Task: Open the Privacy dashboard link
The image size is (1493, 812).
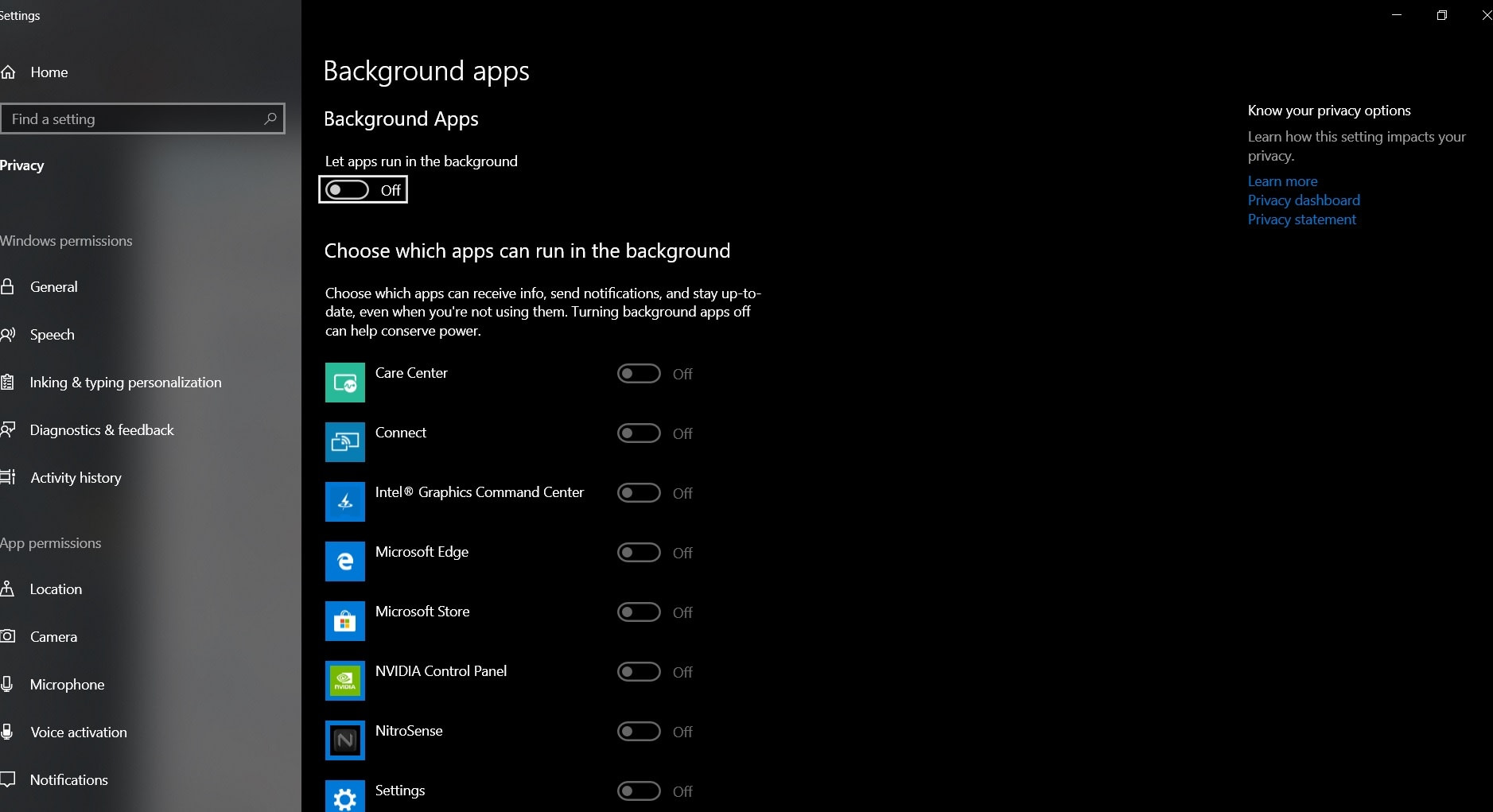Action: coord(1304,200)
